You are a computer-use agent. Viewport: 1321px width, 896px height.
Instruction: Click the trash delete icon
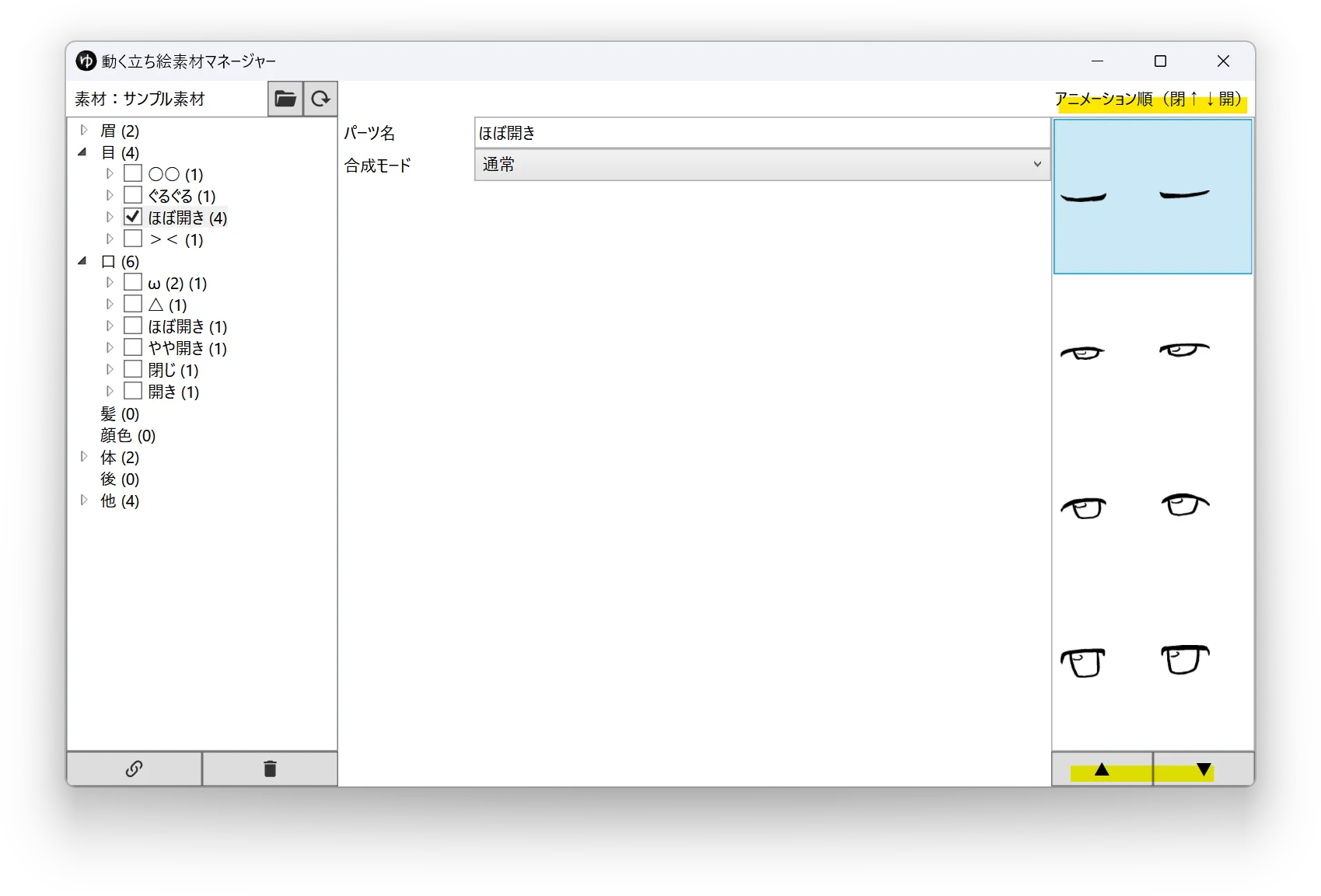[270, 769]
